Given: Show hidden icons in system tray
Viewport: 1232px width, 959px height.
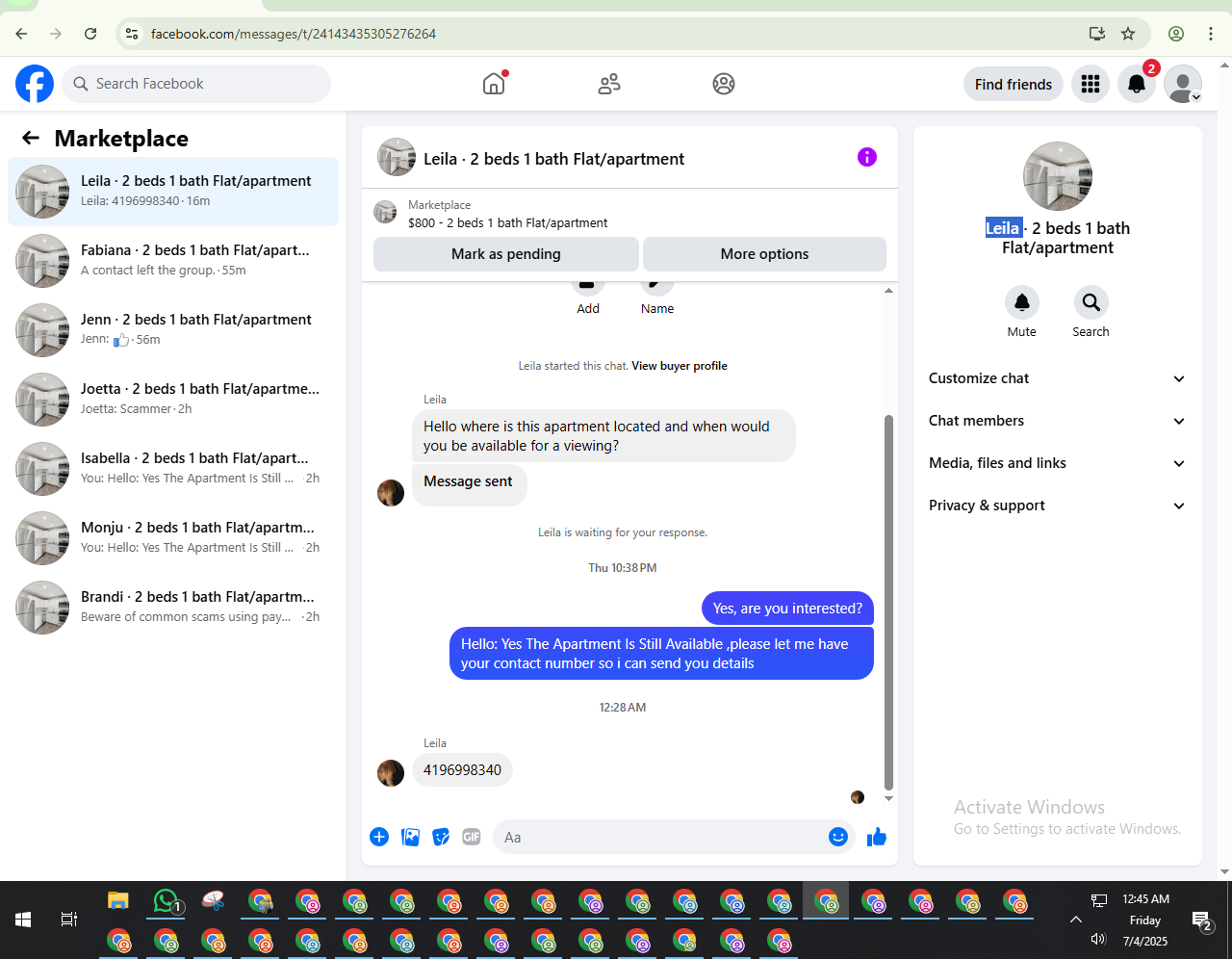Looking at the screenshot, I should [1075, 920].
